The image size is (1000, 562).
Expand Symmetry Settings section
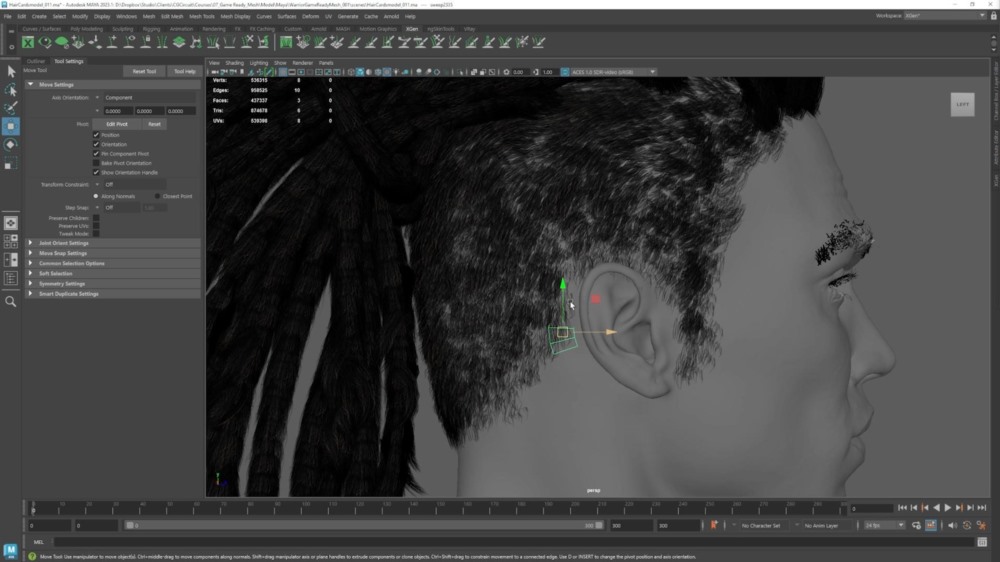coord(112,284)
